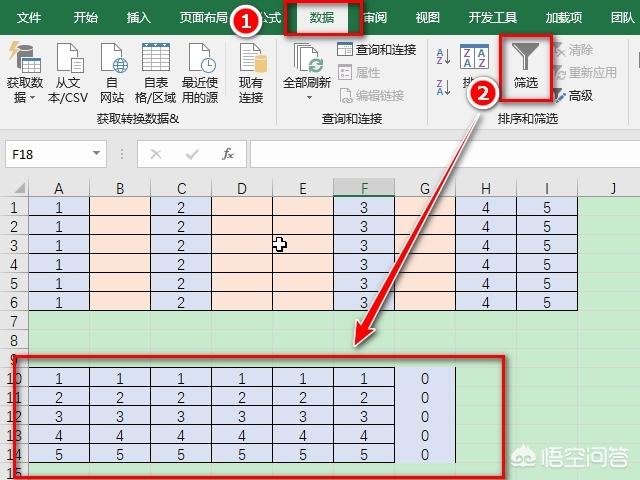Open 高级 advanced filter
This screenshot has height=480, width=640.
[574, 96]
